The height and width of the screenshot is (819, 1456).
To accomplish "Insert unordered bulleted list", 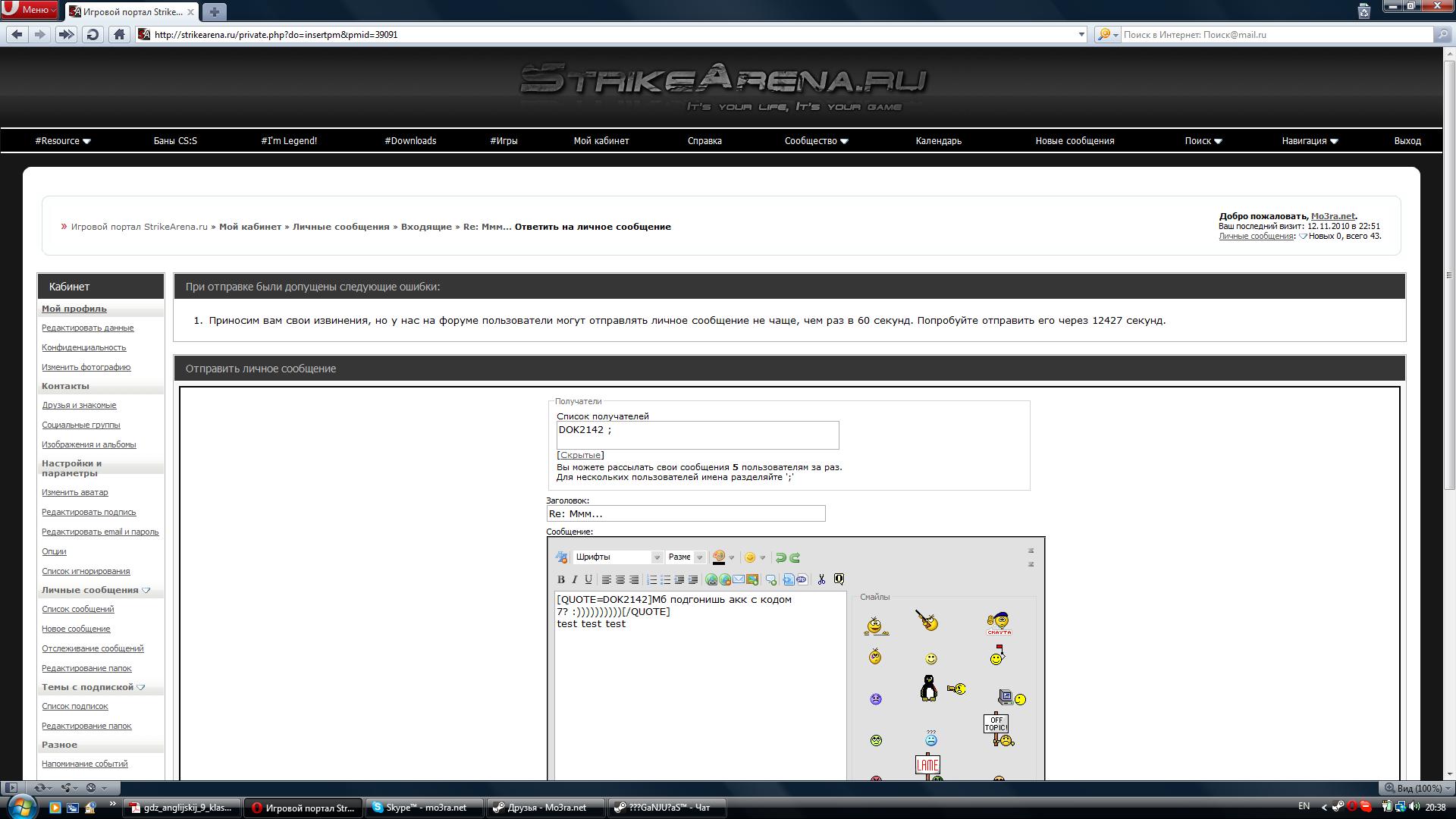I will coord(665,579).
